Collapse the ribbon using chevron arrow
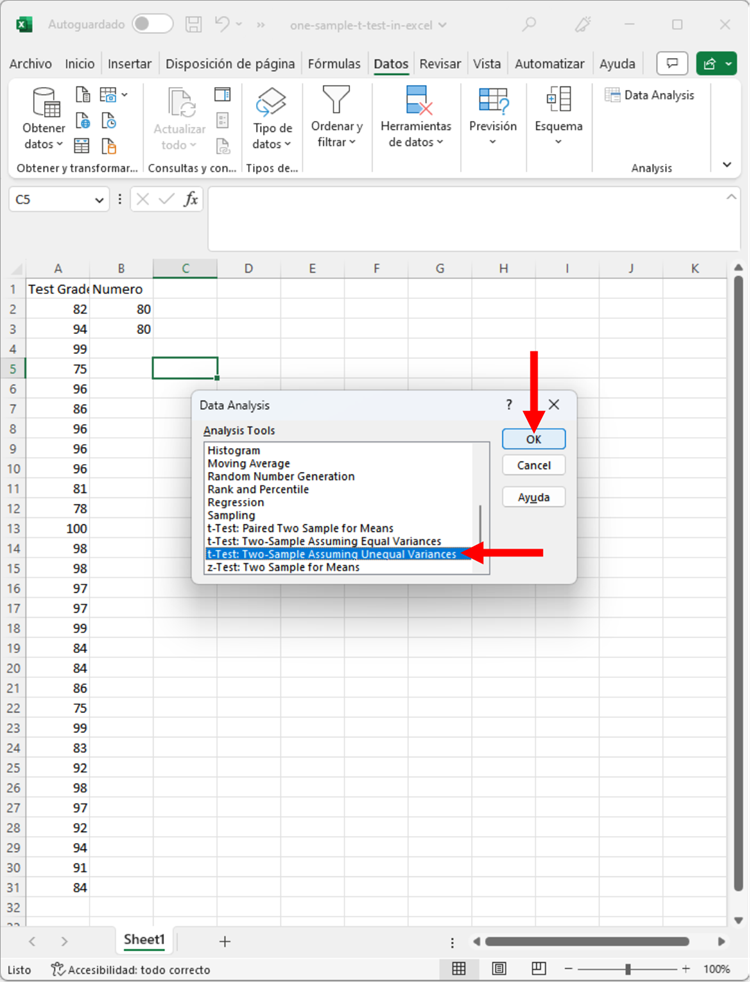Viewport: 750px width, 982px height. pos(727,165)
